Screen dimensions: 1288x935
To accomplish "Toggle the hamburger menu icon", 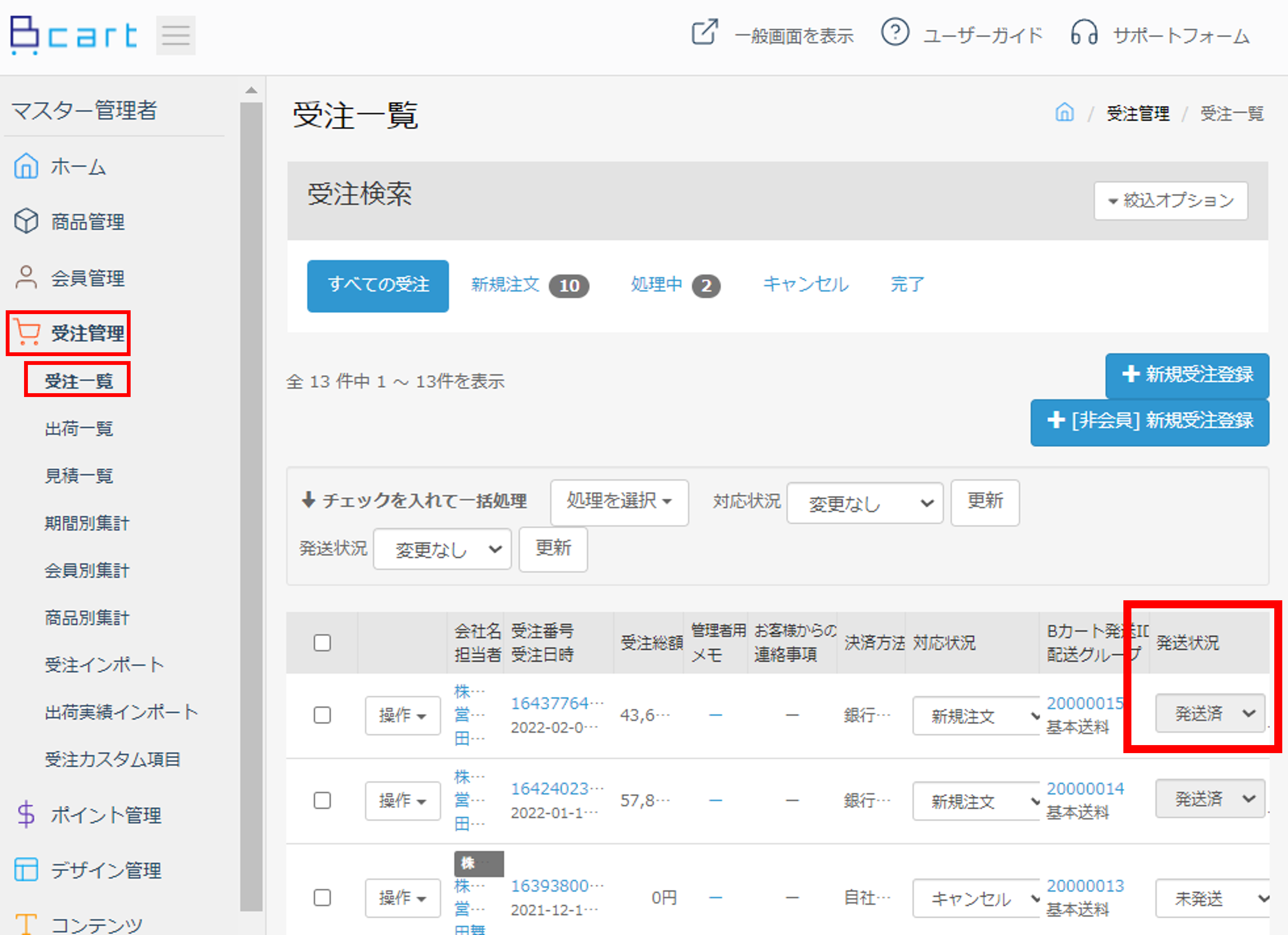I will 175,35.
